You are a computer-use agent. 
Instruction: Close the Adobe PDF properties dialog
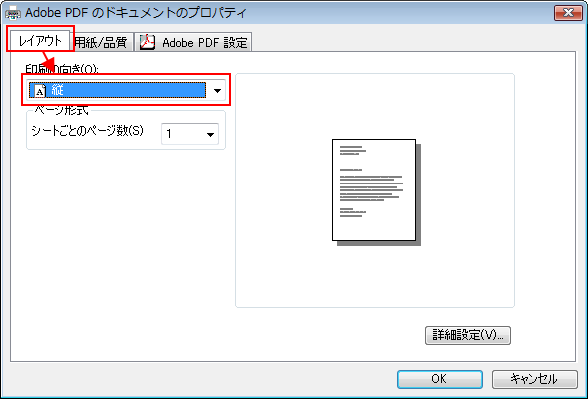tap(568, 13)
